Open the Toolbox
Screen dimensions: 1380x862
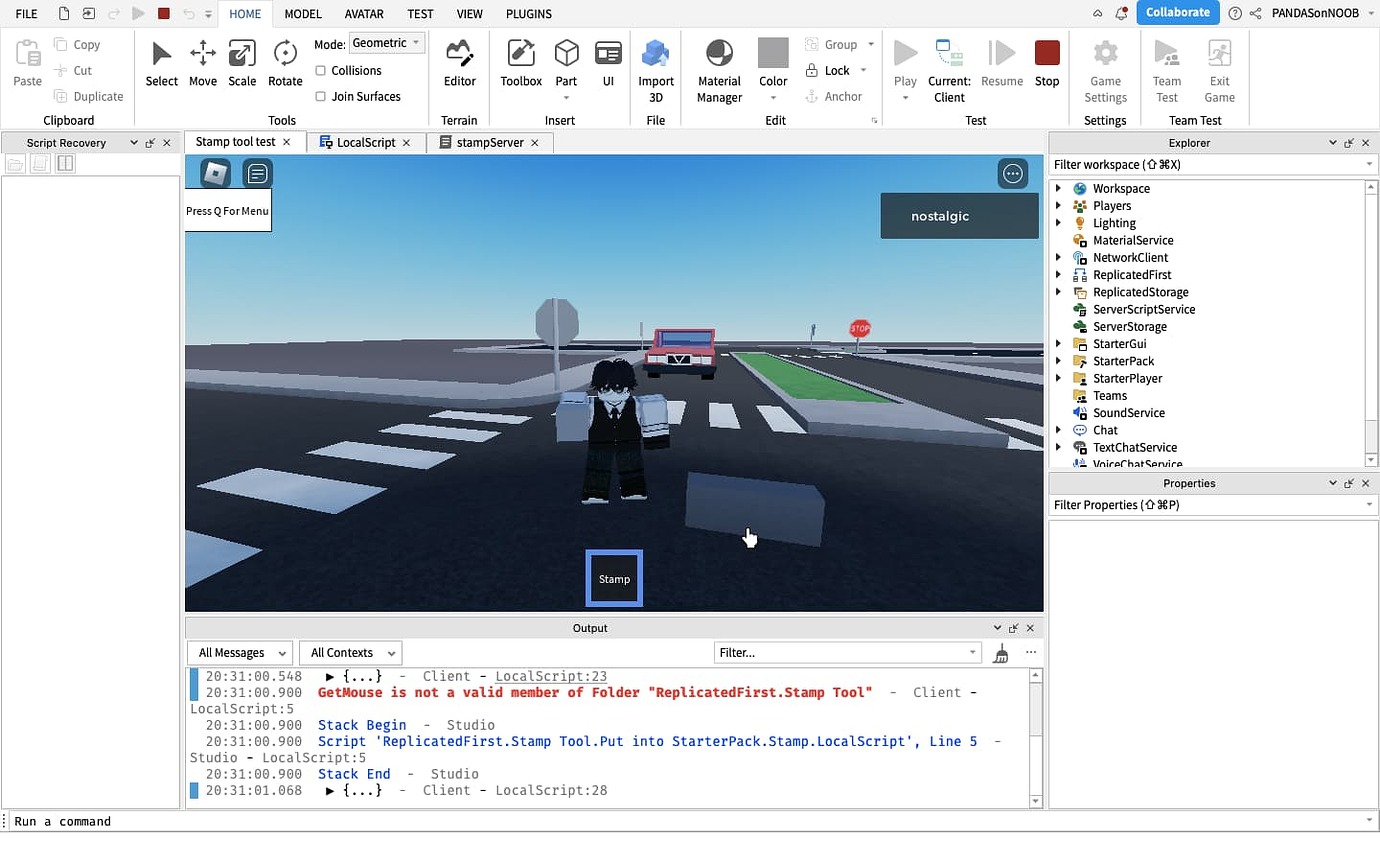[x=520, y=60]
